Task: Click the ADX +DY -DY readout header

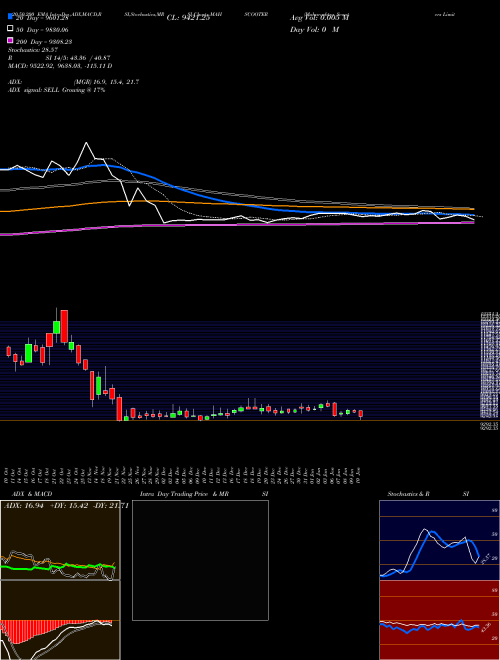Action: (66, 505)
